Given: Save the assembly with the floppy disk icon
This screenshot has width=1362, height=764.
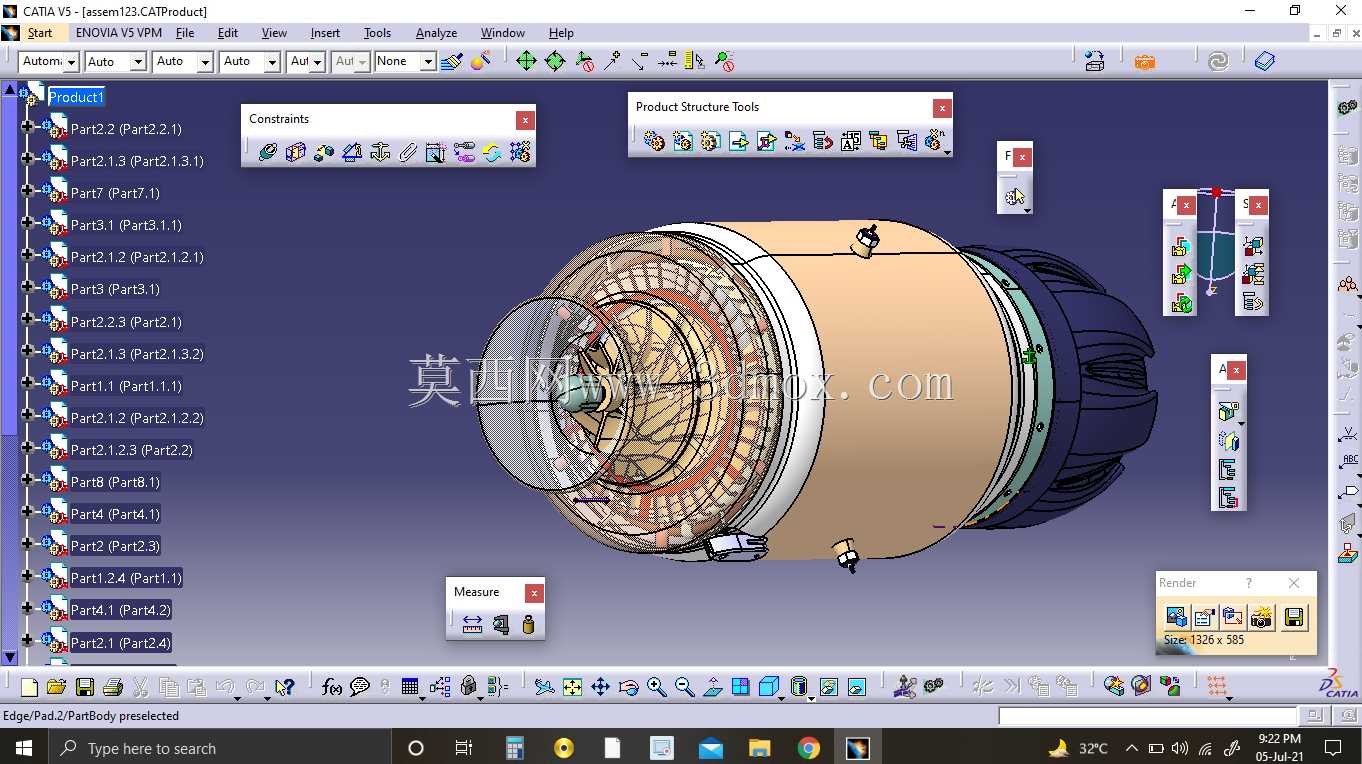Looking at the screenshot, I should tap(85, 687).
